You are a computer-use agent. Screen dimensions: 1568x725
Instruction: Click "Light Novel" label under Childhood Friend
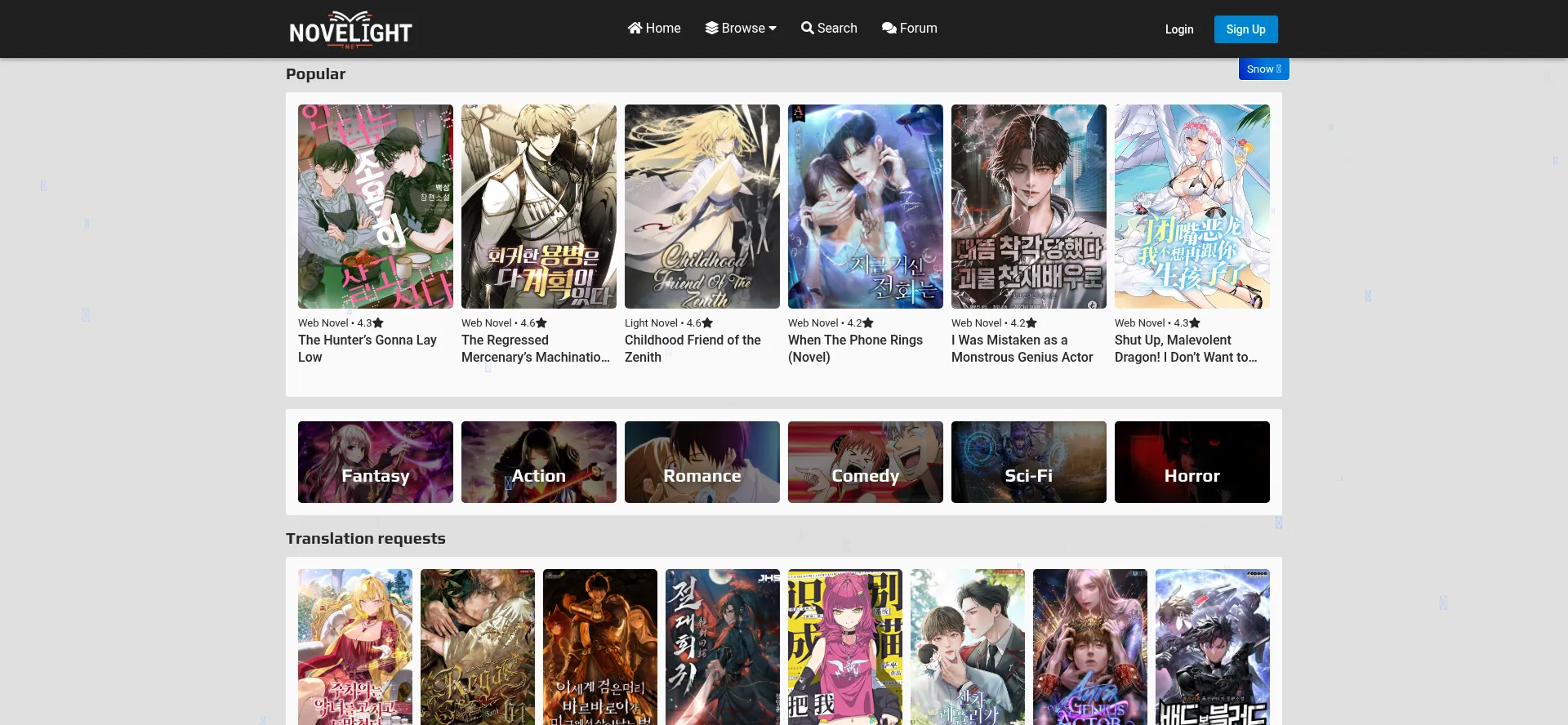pyautogui.click(x=651, y=323)
